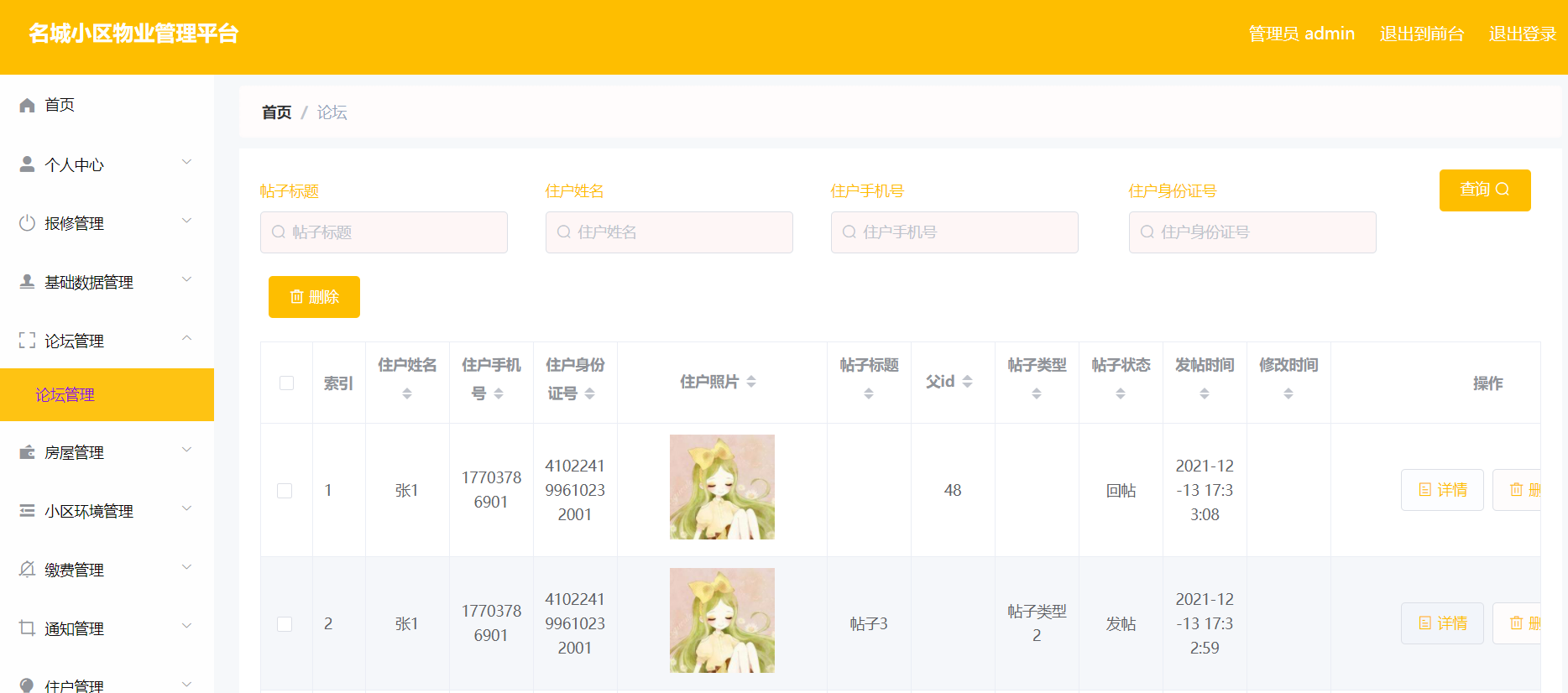This screenshot has width=1568, height=693.
Task: Click the 查询 search button
Action: click(x=1485, y=190)
